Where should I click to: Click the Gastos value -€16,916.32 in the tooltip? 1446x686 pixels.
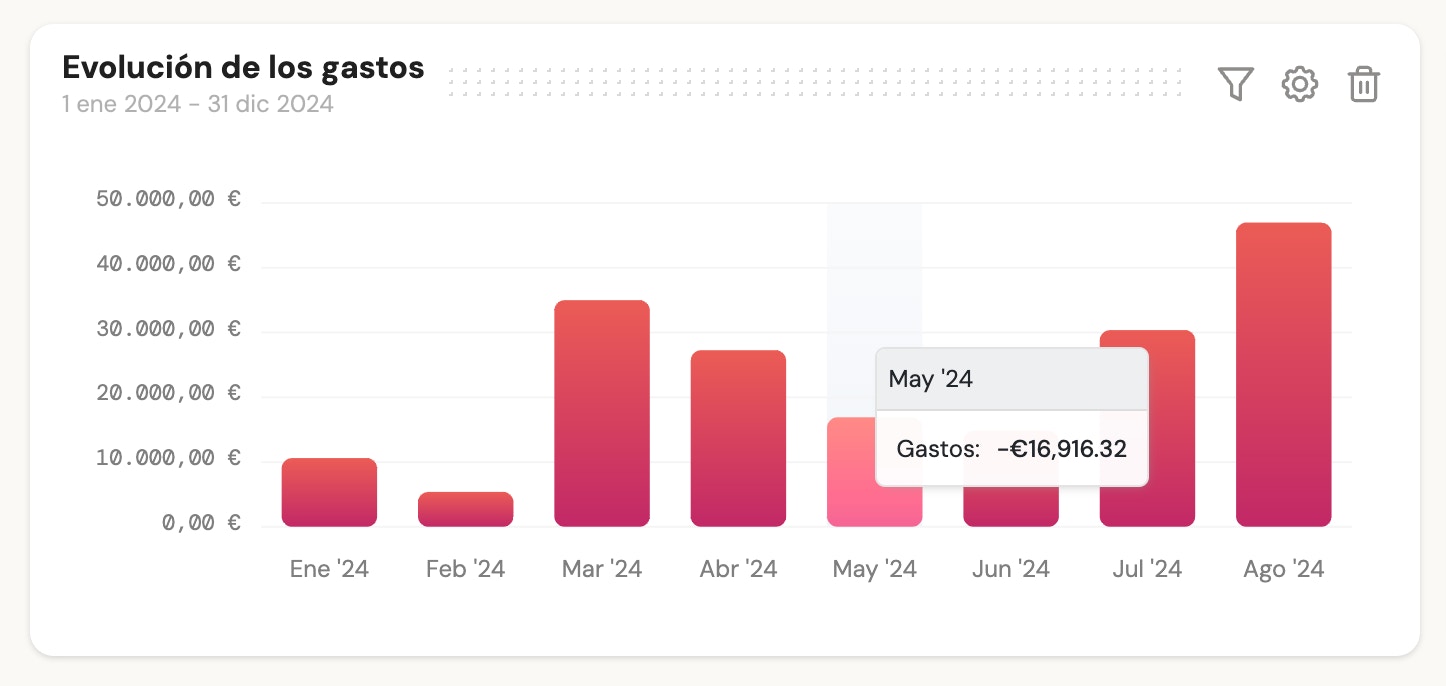point(1062,449)
